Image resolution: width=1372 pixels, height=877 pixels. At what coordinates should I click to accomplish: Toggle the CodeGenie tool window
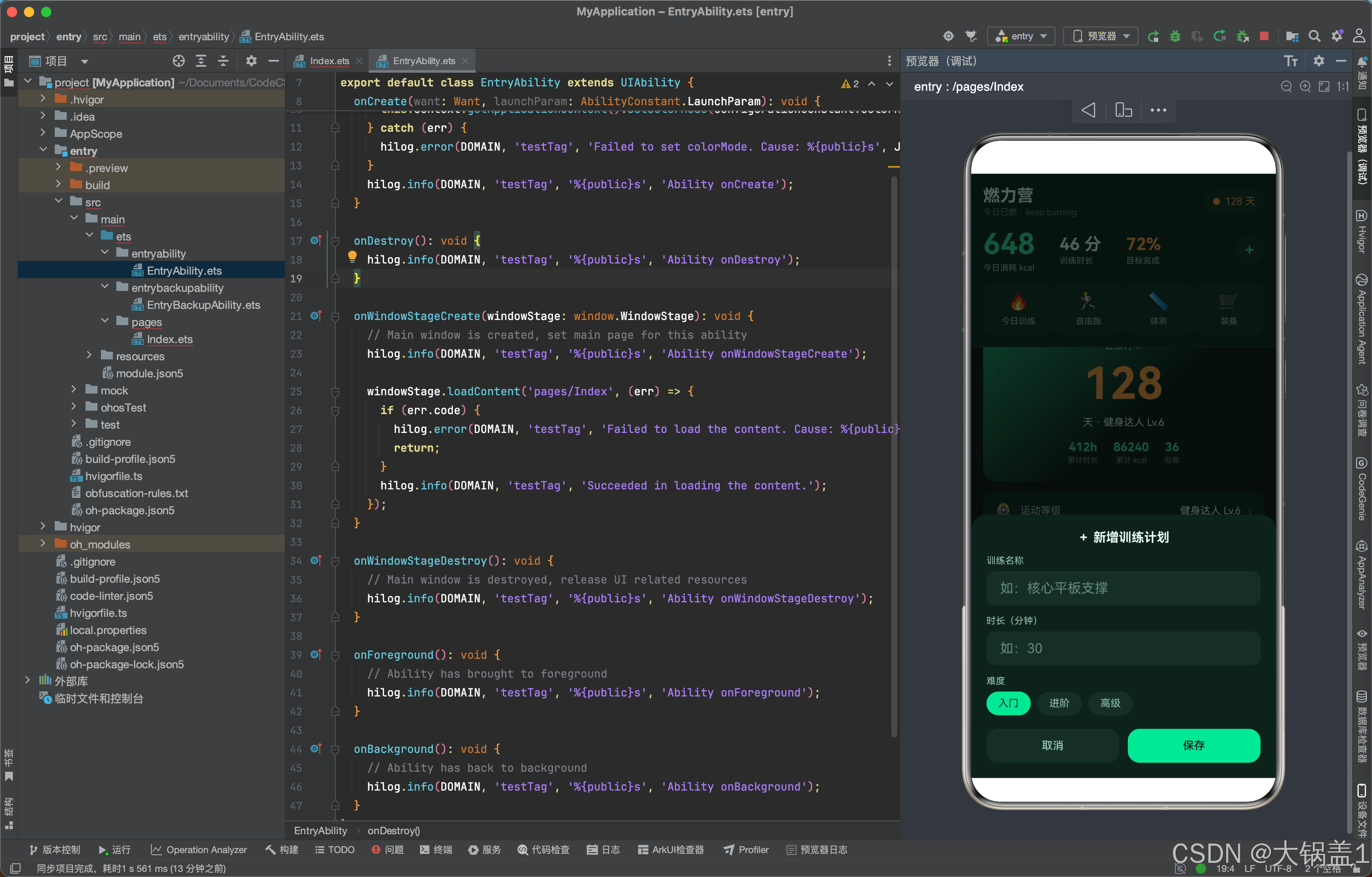pos(1361,489)
